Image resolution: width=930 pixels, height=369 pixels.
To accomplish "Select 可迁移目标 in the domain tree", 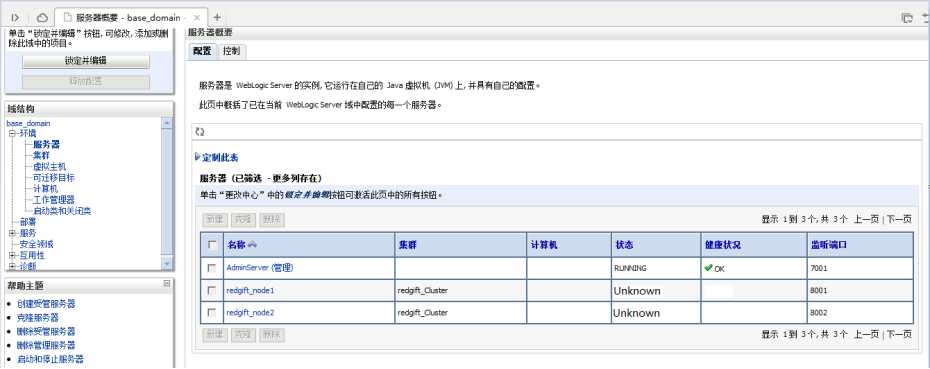I will 53,177.
